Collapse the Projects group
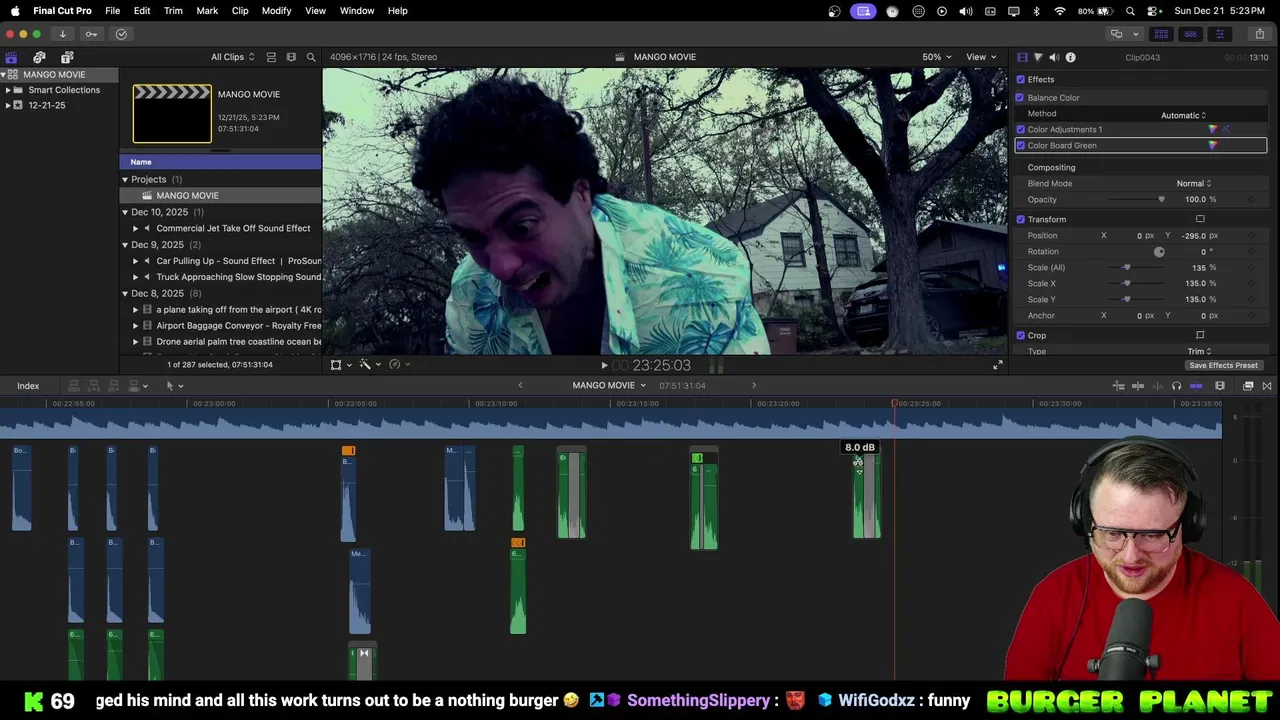Screen dimensions: 1280x720 (125, 179)
